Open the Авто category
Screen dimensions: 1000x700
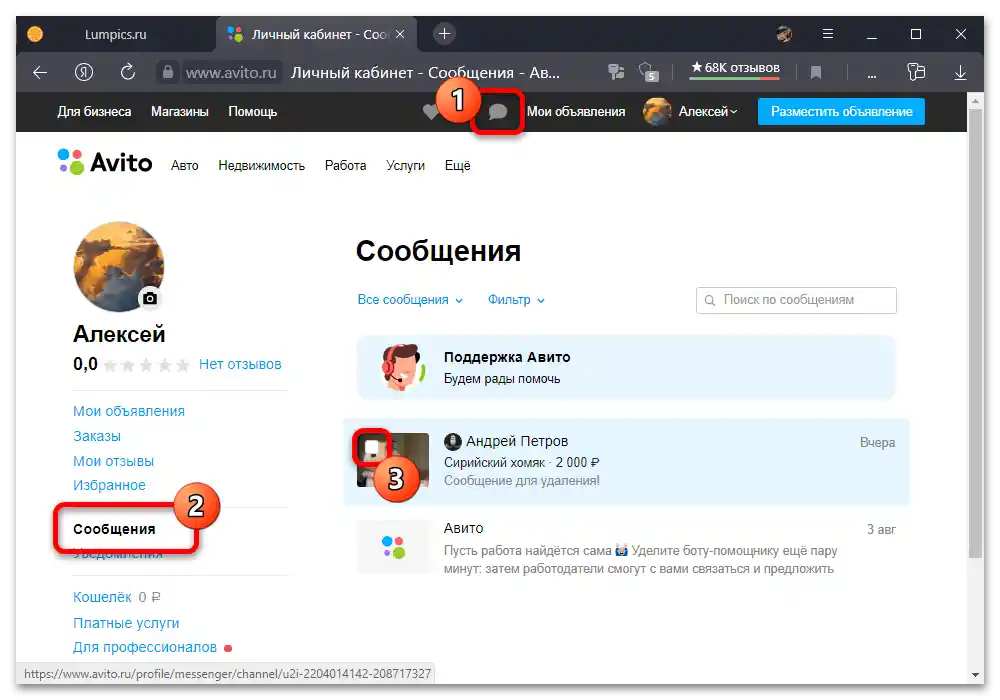(184, 166)
